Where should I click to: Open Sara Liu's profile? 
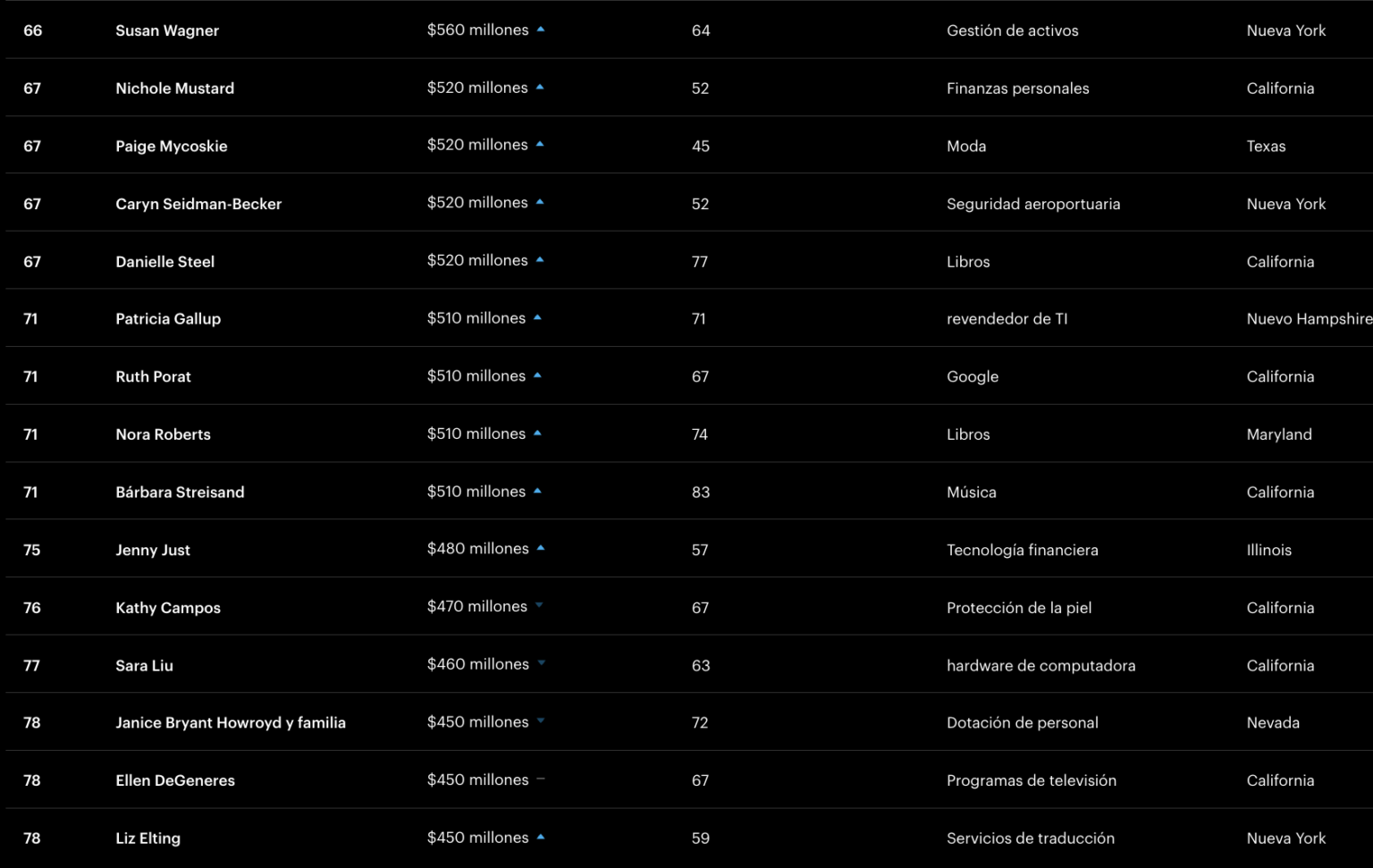[144, 666]
